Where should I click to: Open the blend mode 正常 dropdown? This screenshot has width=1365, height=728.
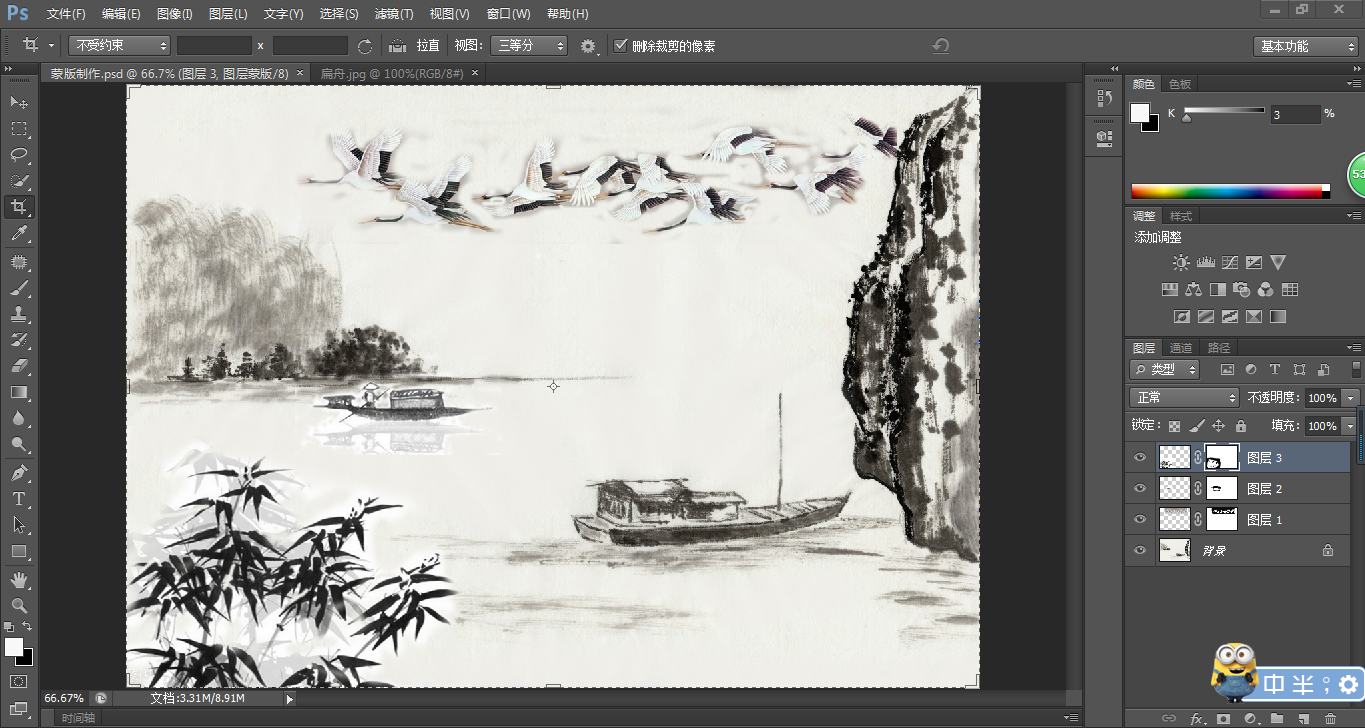click(x=1185, y=397)
